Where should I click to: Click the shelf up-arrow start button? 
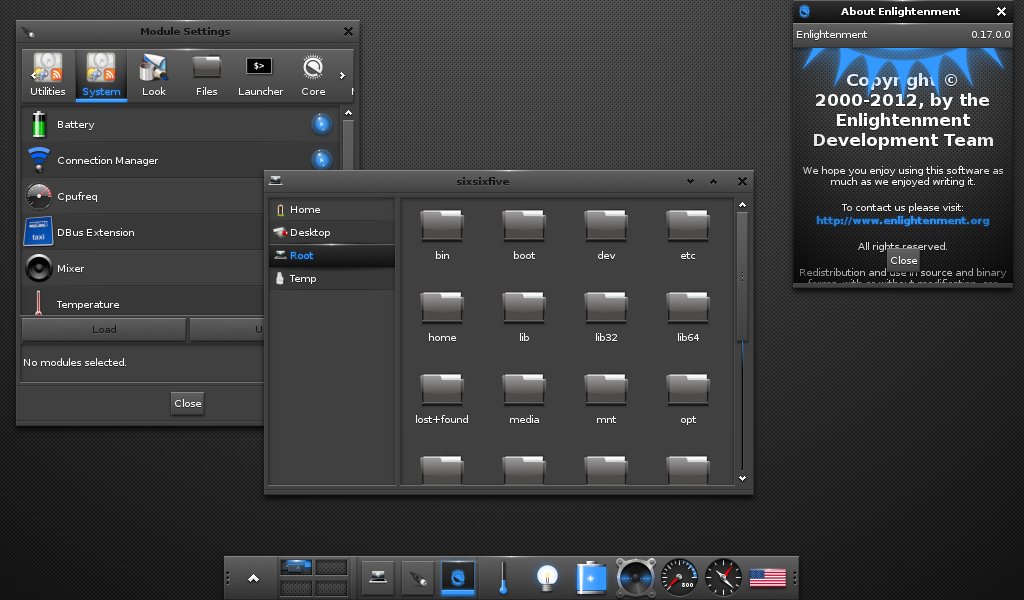pos(253,578)
